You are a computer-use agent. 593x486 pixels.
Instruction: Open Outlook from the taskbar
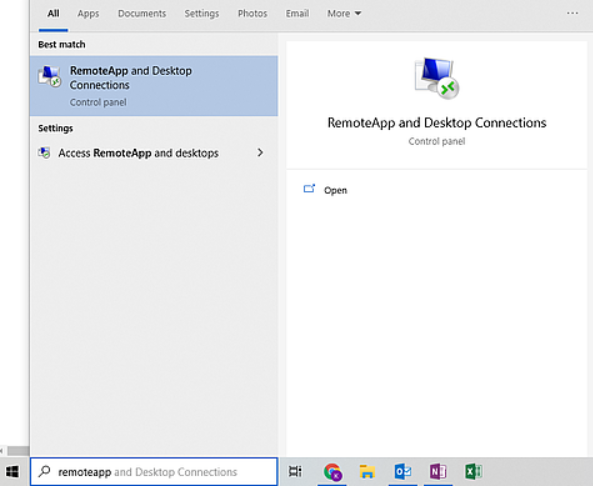pyautogui.click(x=403, y=472)
